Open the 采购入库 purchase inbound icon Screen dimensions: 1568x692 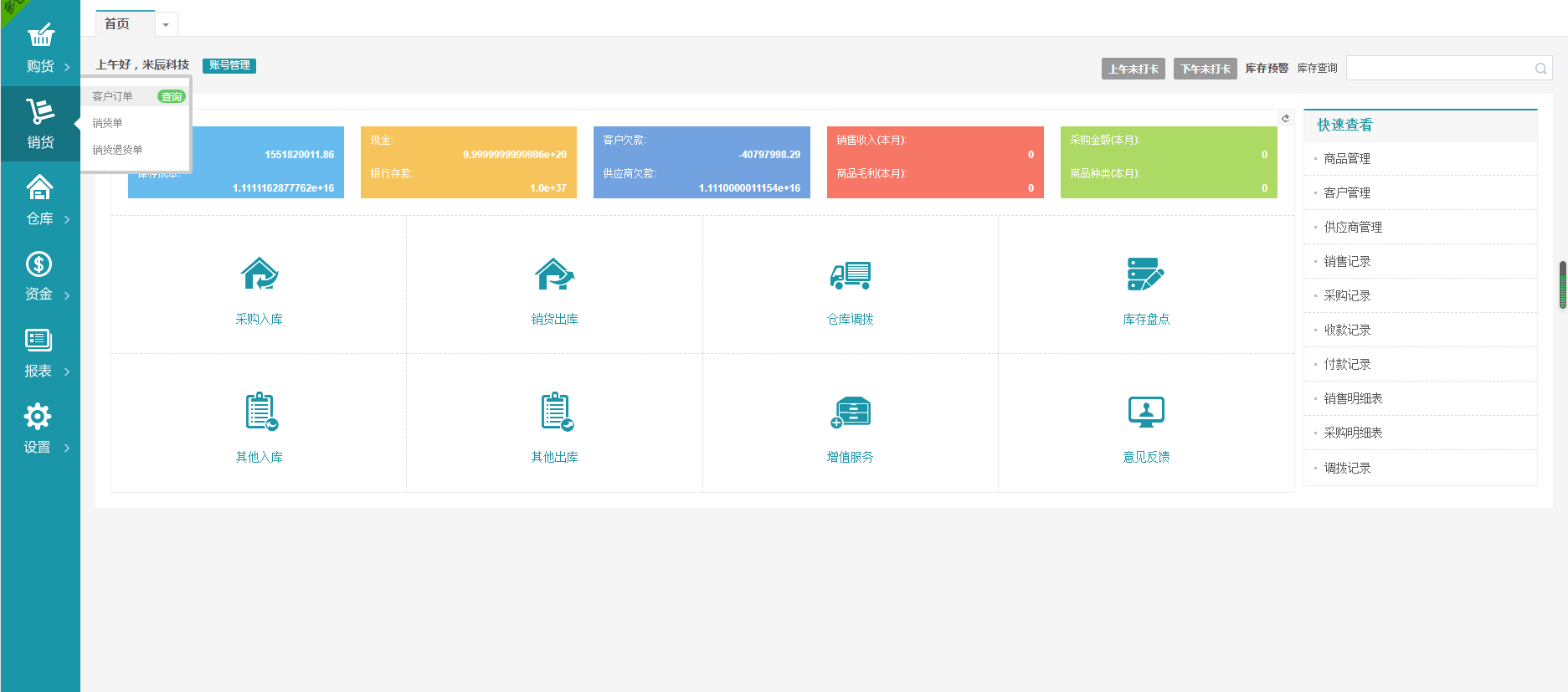pyautogui.click(x=260, y=274)
